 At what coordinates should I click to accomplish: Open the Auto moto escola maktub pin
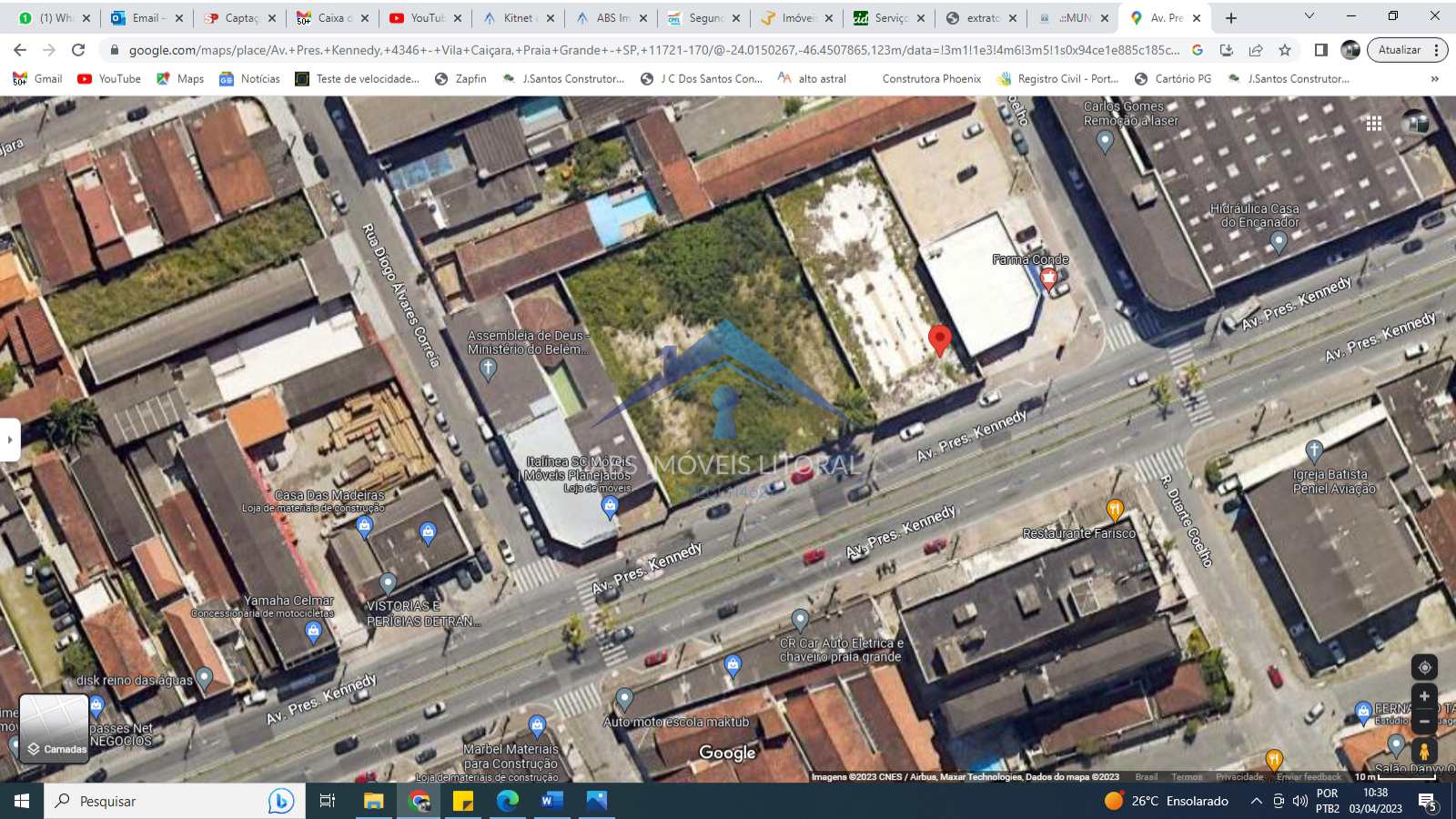tap(623, 699)
